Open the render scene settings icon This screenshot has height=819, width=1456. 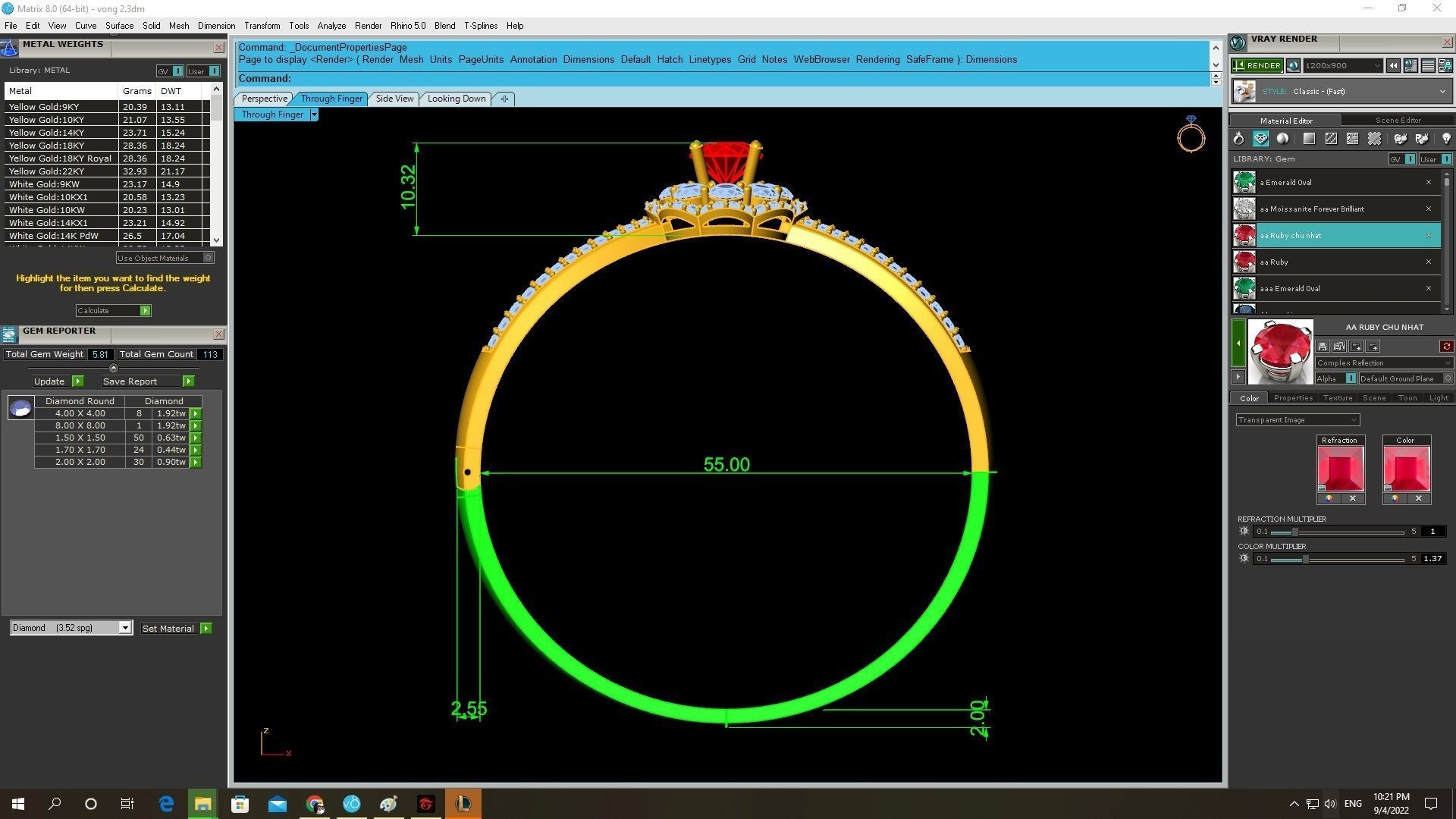click(x=1410, y=66)
